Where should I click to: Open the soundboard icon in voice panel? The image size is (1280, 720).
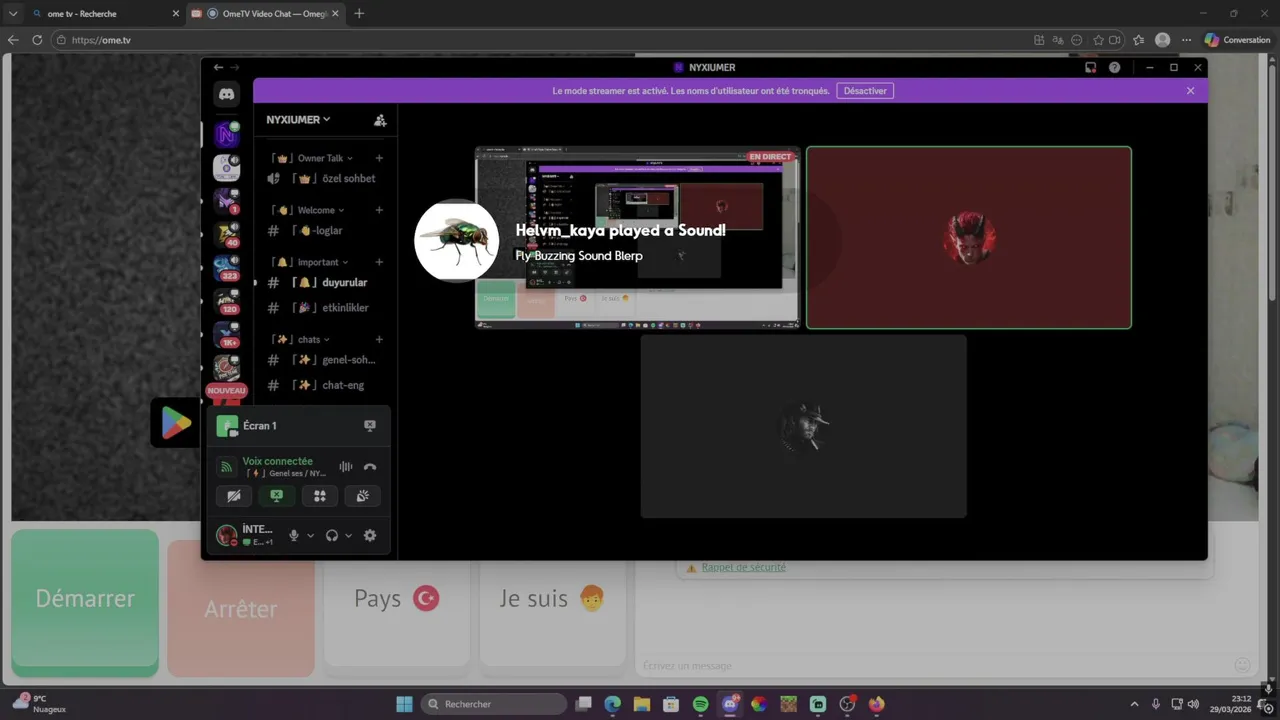point(363,496)
